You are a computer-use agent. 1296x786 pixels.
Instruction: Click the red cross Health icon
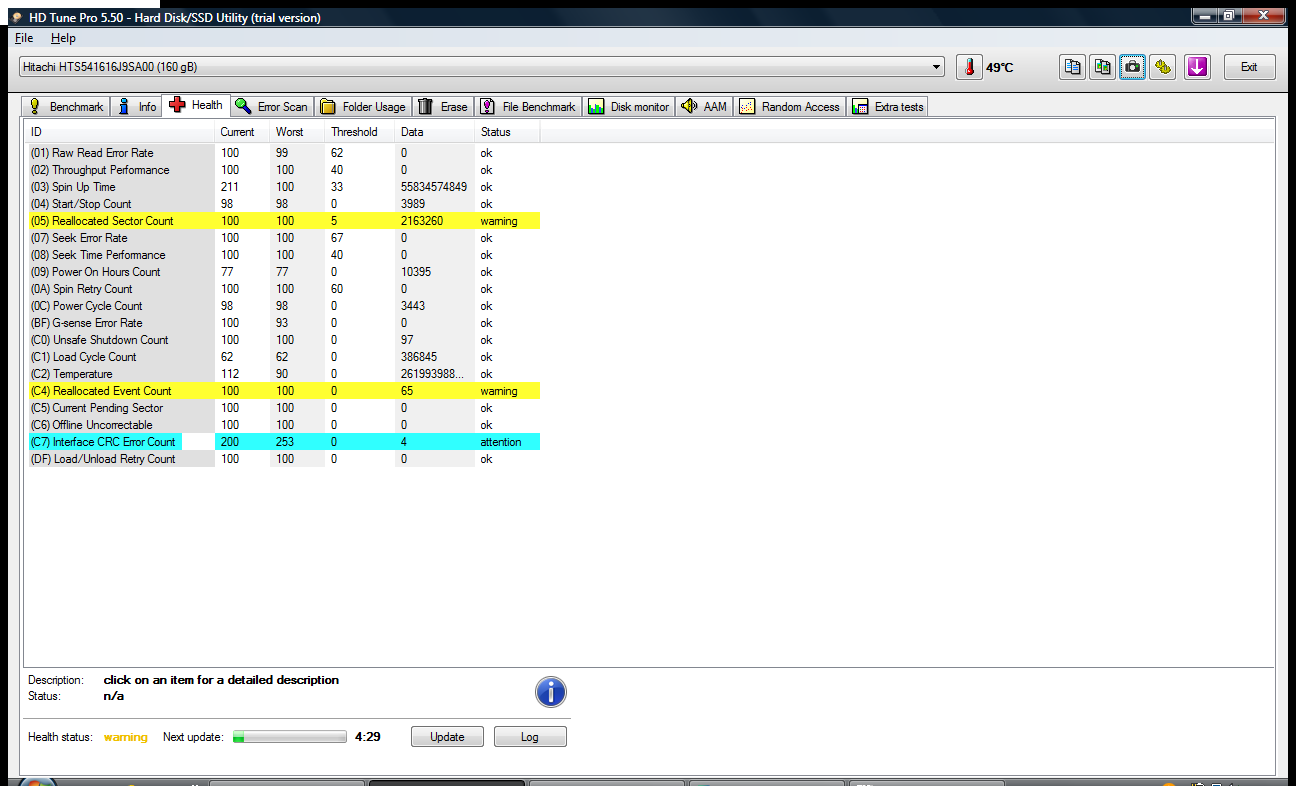point(178,105)
